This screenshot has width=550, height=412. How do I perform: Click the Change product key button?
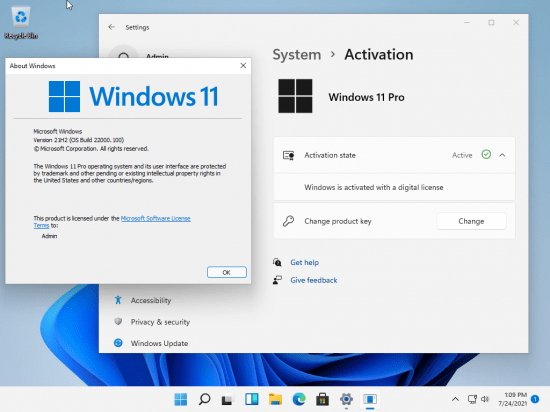point(471,221)
